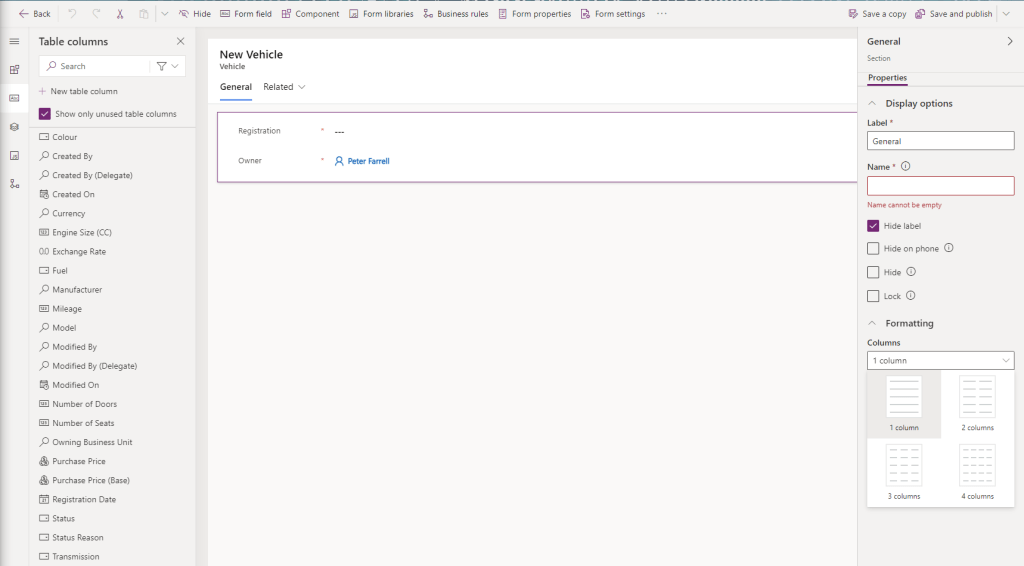Uncheck the Hide label checkbox
This screenshot has height=566, width=1024.
click(x=873, y=226)
